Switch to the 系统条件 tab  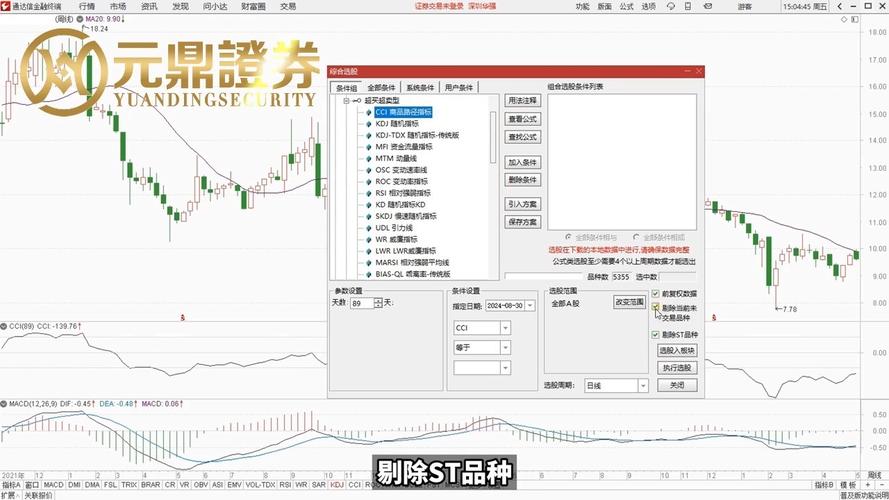pyautogui.click(x=420, y=87)
